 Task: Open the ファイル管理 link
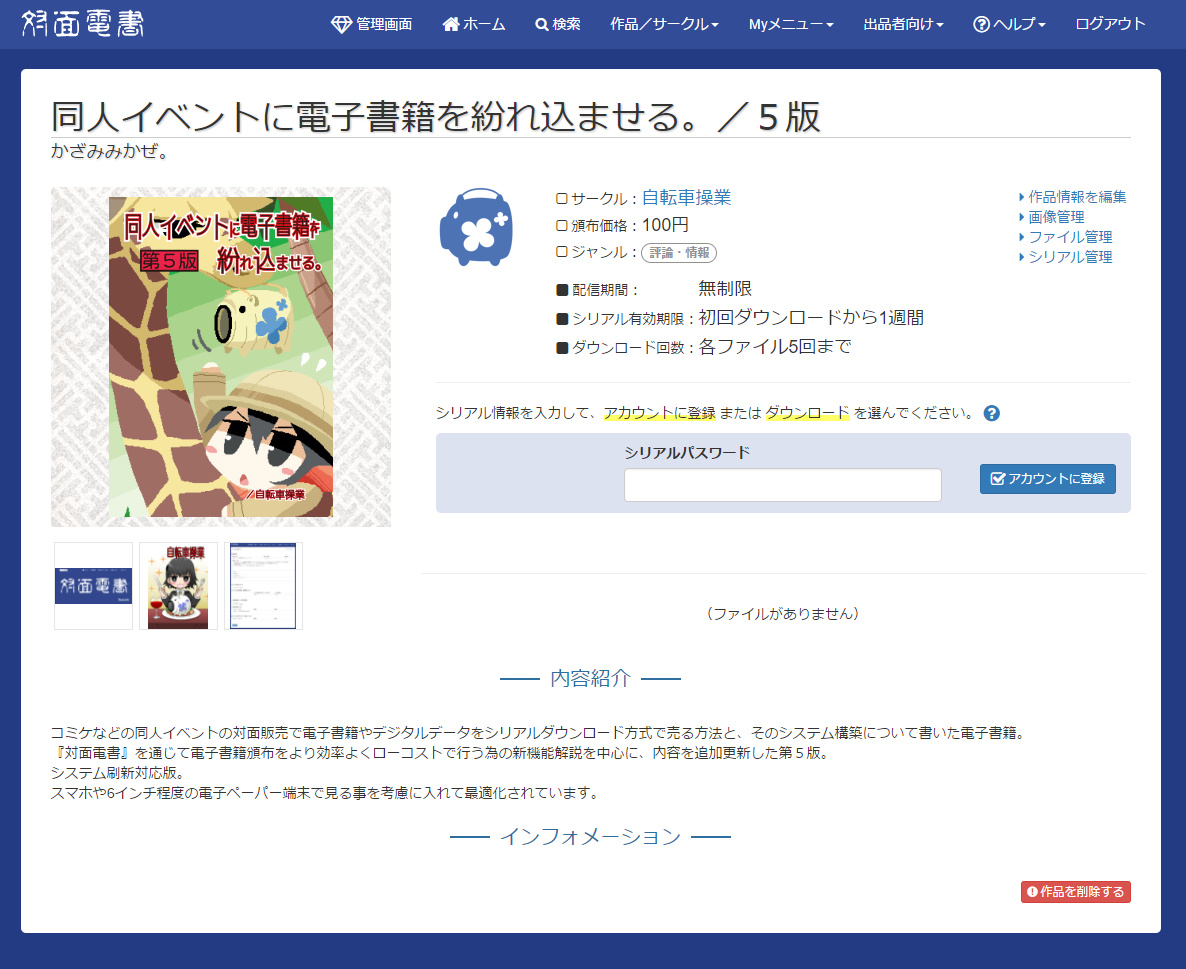pyautogui.click(x=1070, y=237)
